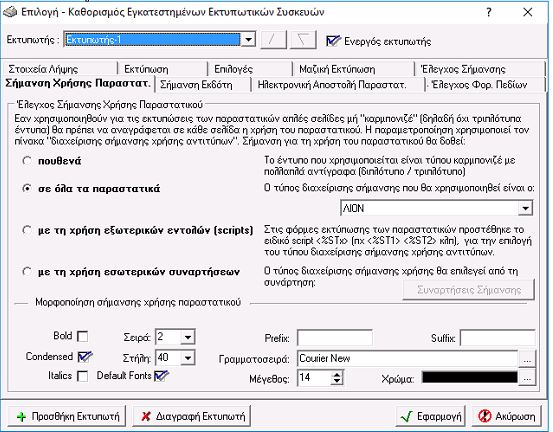This screenshot has width=553, height=432.
Task: Click the Prefix input field
Action: (335, 338)
